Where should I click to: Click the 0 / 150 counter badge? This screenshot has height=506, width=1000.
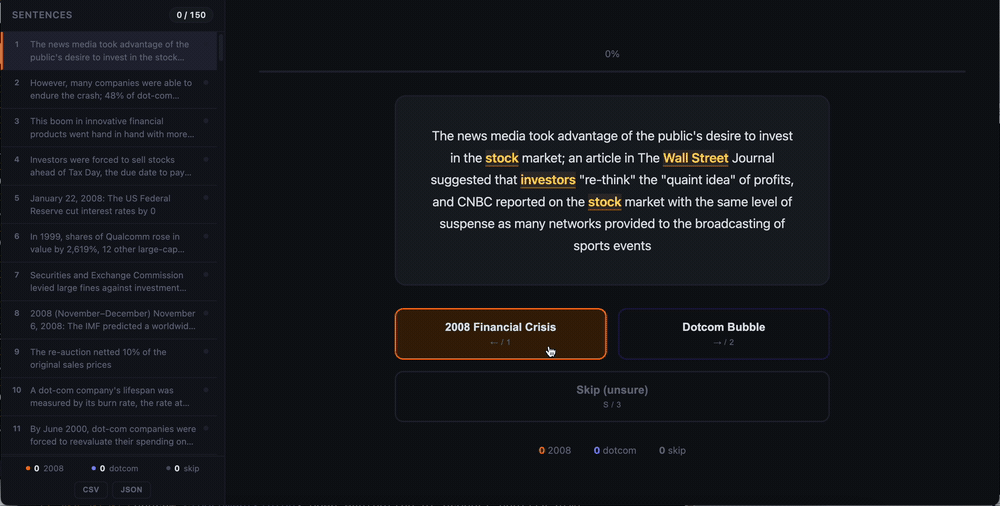(x=191, y=15)
